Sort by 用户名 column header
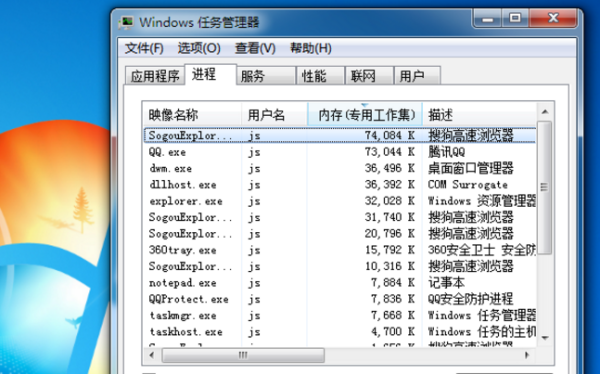 (x=274, y=114)
